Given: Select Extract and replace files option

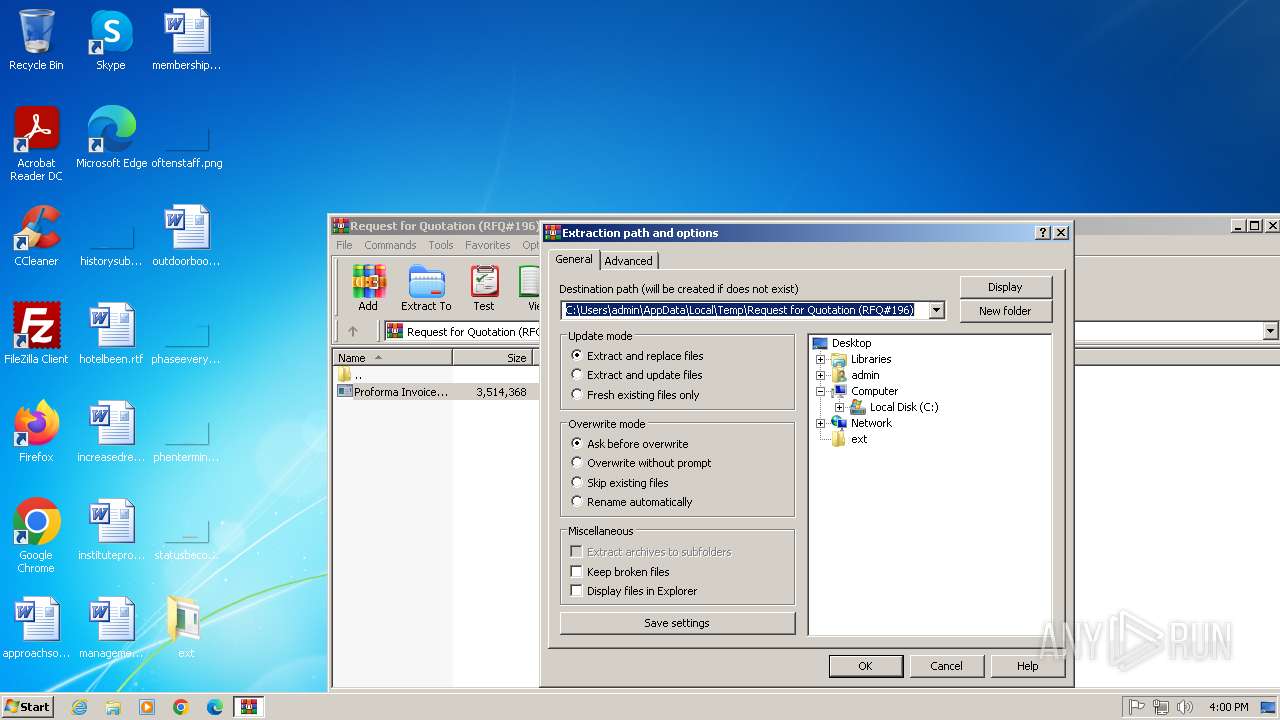Looking at the screenshot, I should pyautogui.click(x=637, y=356).
